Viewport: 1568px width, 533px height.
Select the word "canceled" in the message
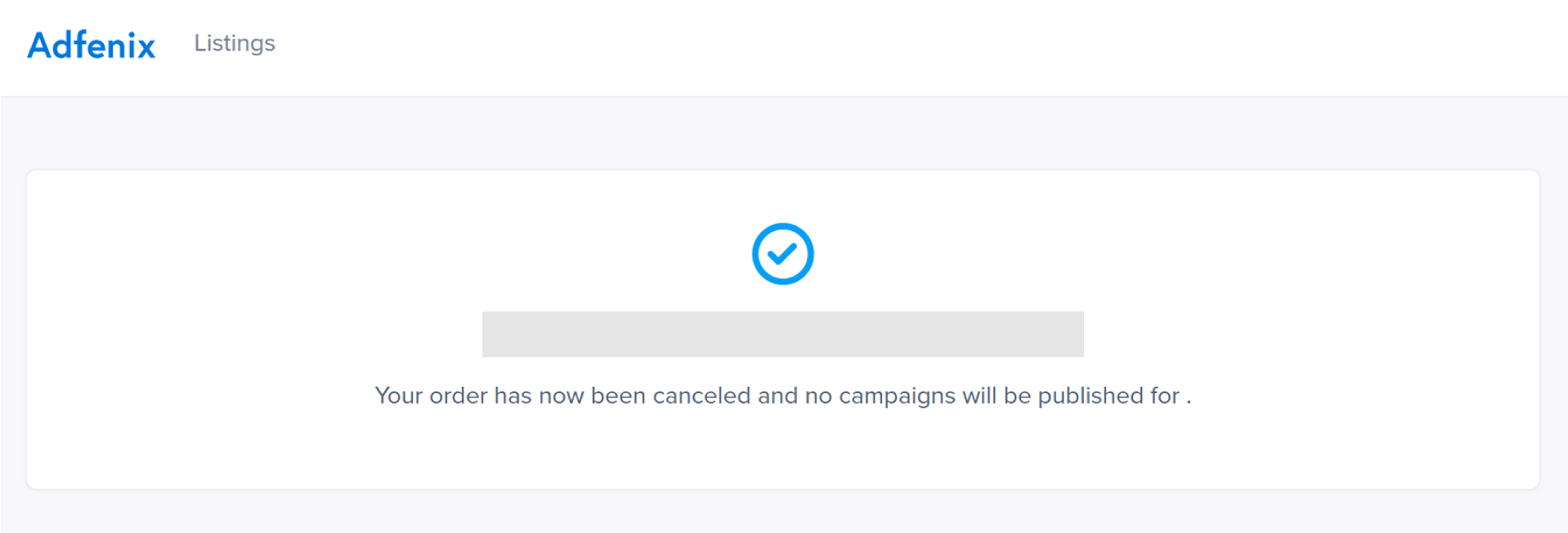pyautogui.click(x=701, y=396)
